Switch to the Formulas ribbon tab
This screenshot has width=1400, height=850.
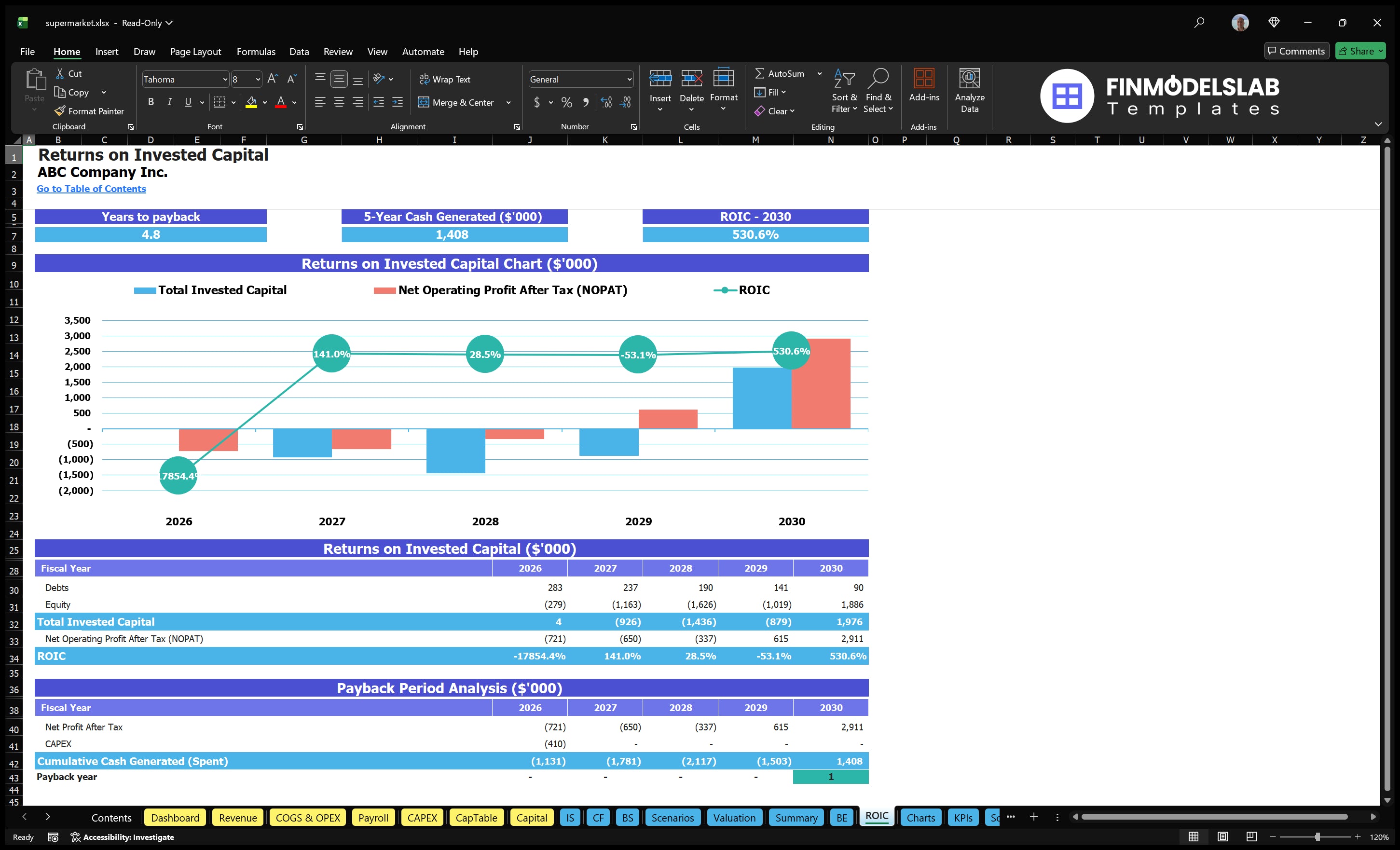[256, 51]
